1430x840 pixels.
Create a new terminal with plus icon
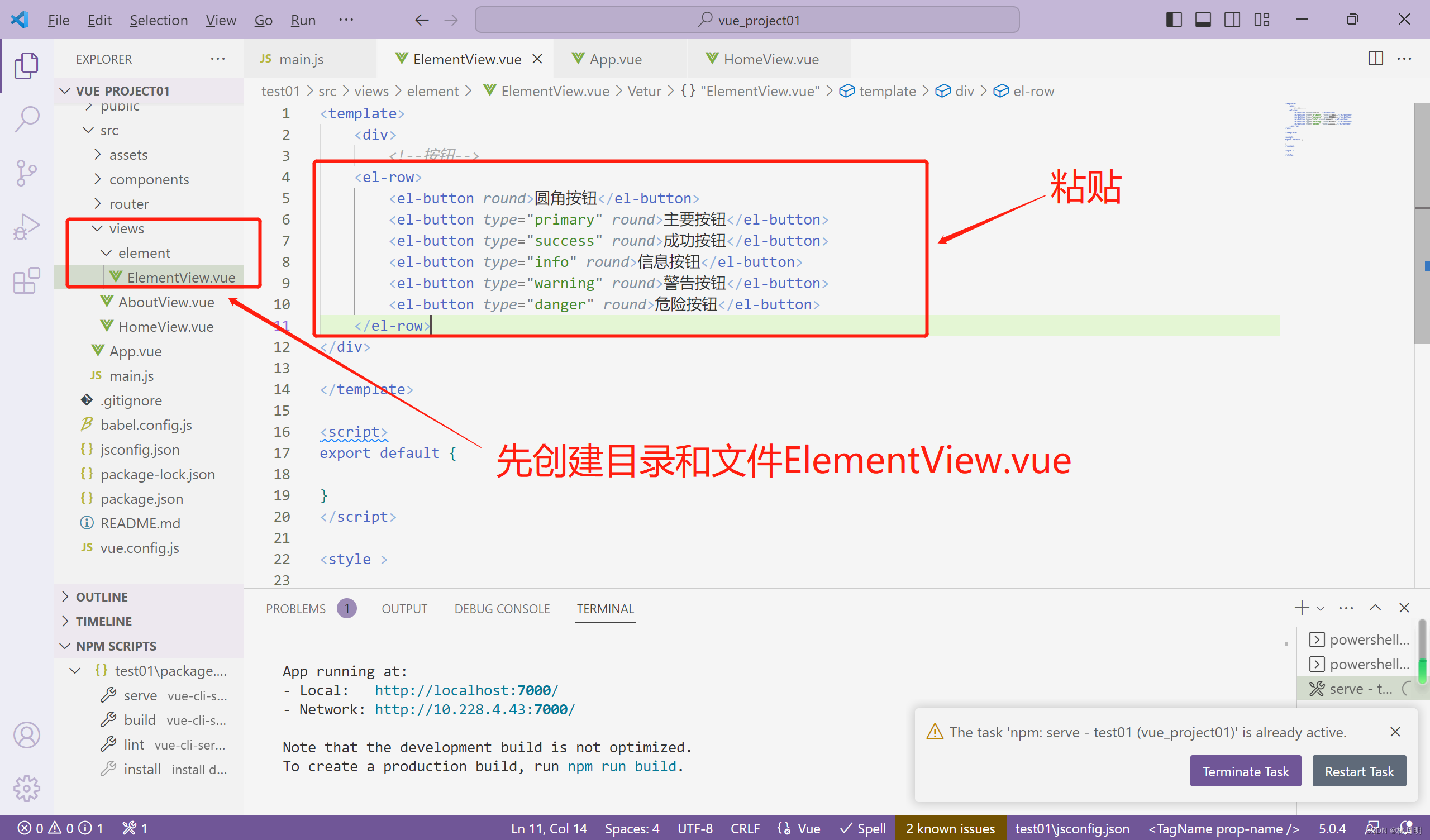(1302, 608)
